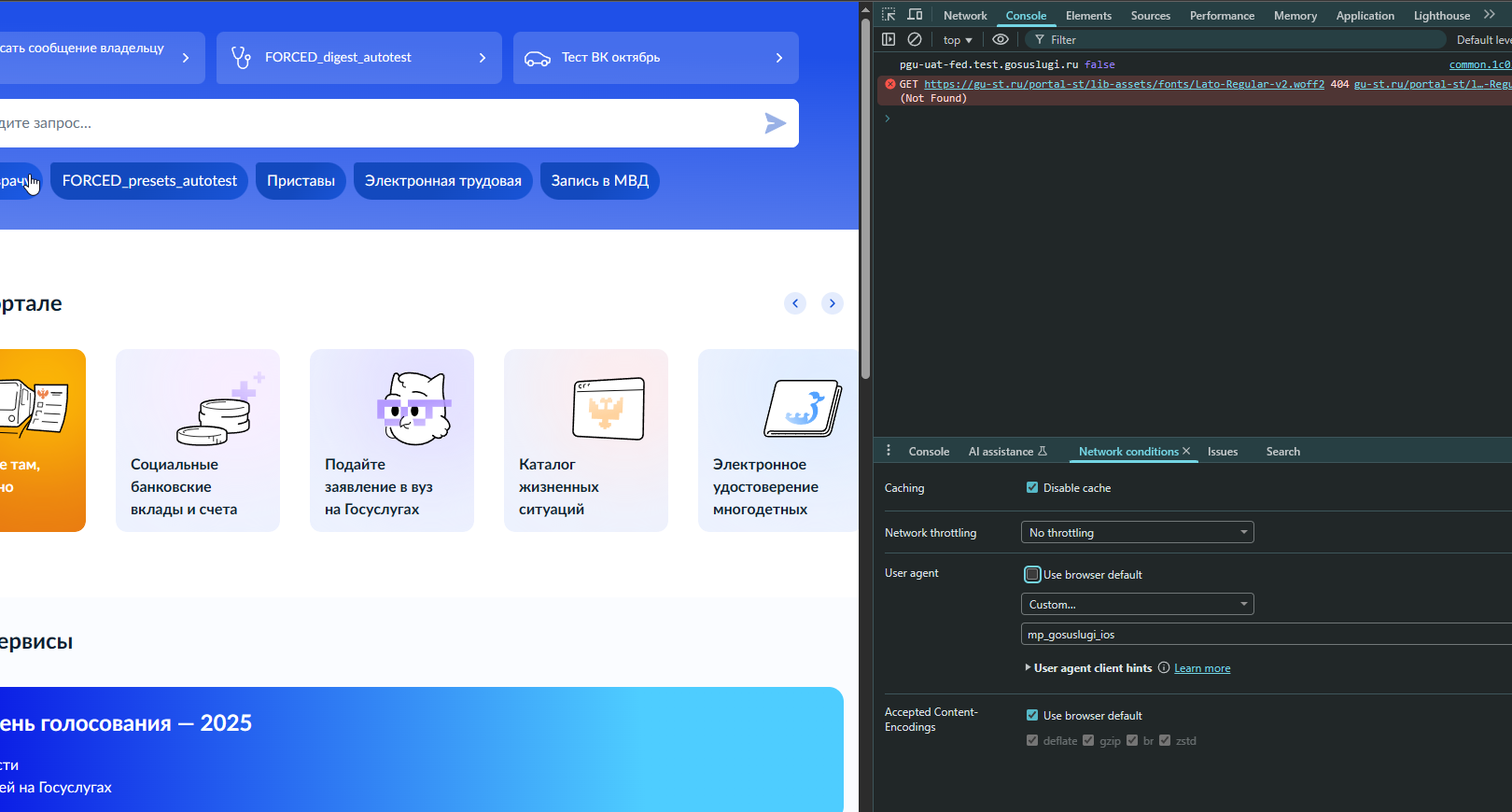Select the Приставы chip
1512x812 pixels.
301,181
